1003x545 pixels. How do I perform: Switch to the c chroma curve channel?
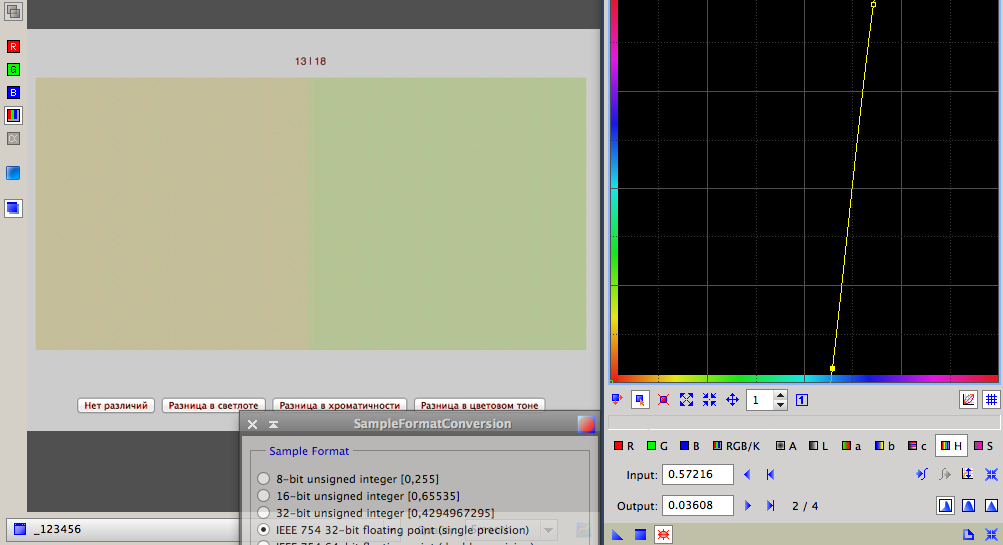click(917, 446)
